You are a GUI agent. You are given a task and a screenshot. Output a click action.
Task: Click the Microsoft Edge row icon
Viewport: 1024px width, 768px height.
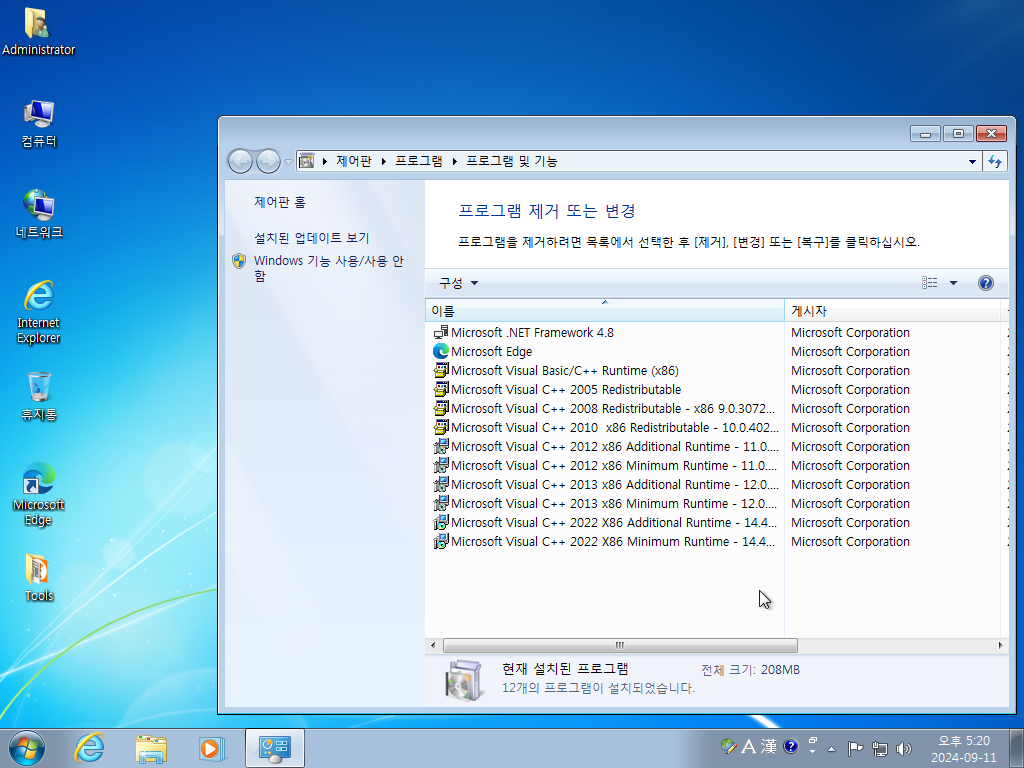click(441, 351)
